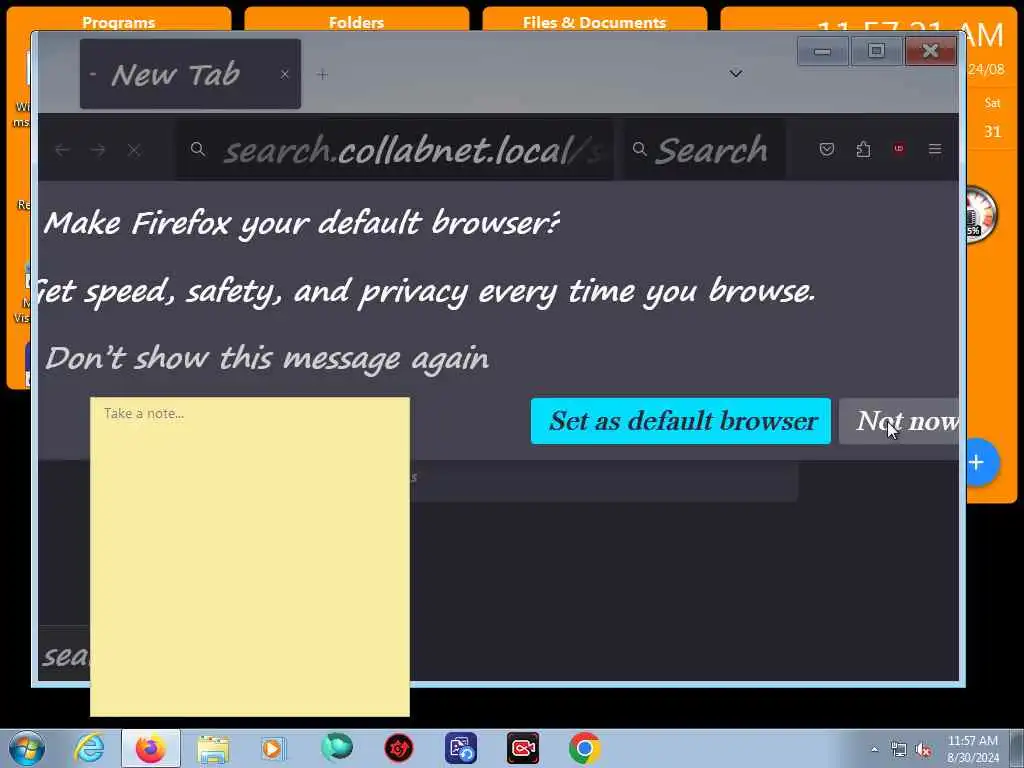Minimize the Firefox window
The width and height of the screenshot is (1024, 768).
click(x=823, y=51)
